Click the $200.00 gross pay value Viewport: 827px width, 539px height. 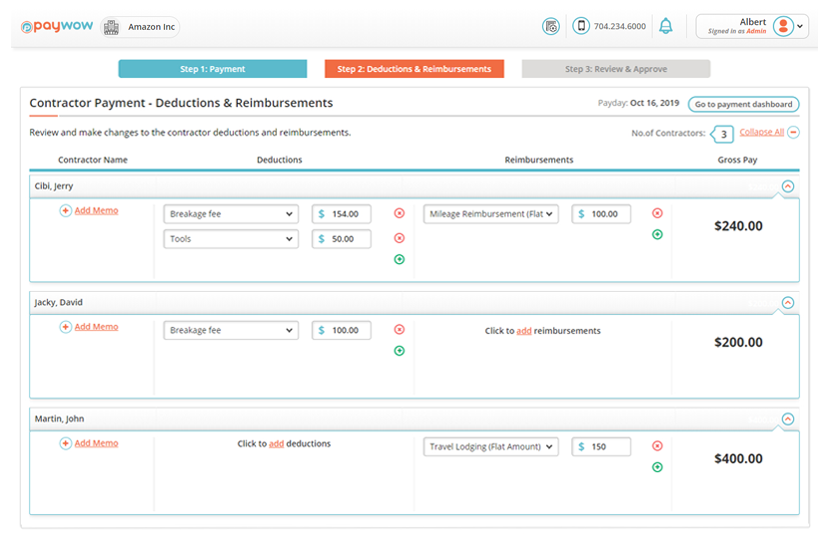pyautogui.click(x=738, y=342)
